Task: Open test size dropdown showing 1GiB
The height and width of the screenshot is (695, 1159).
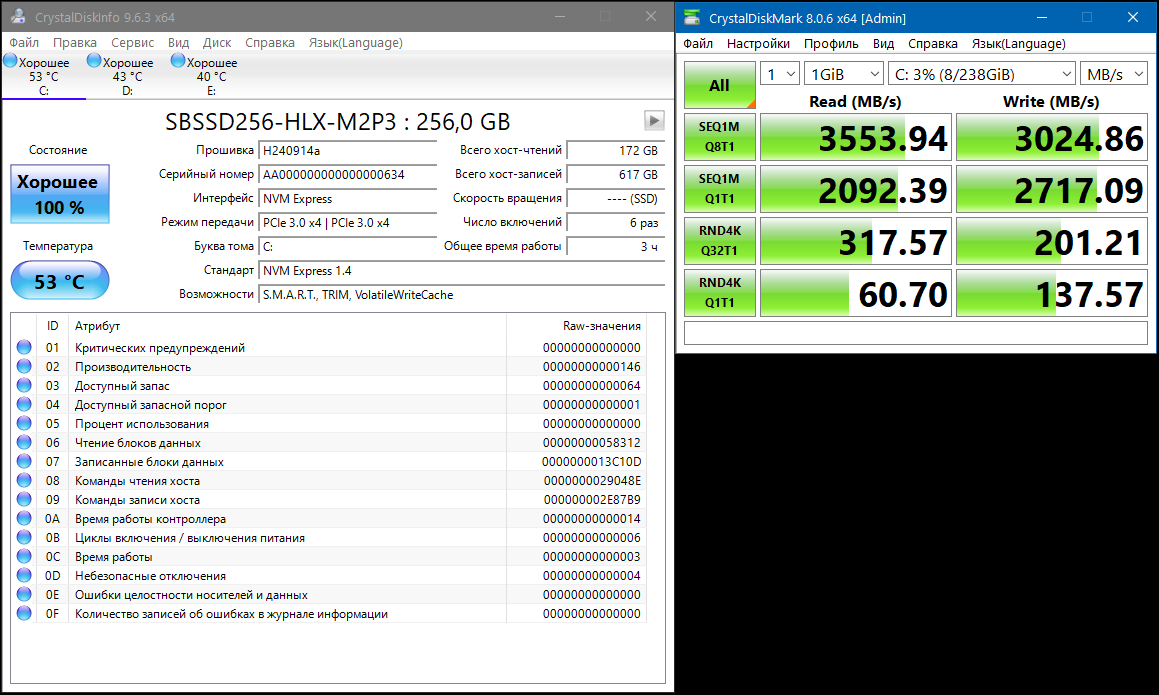Action: 843,74
